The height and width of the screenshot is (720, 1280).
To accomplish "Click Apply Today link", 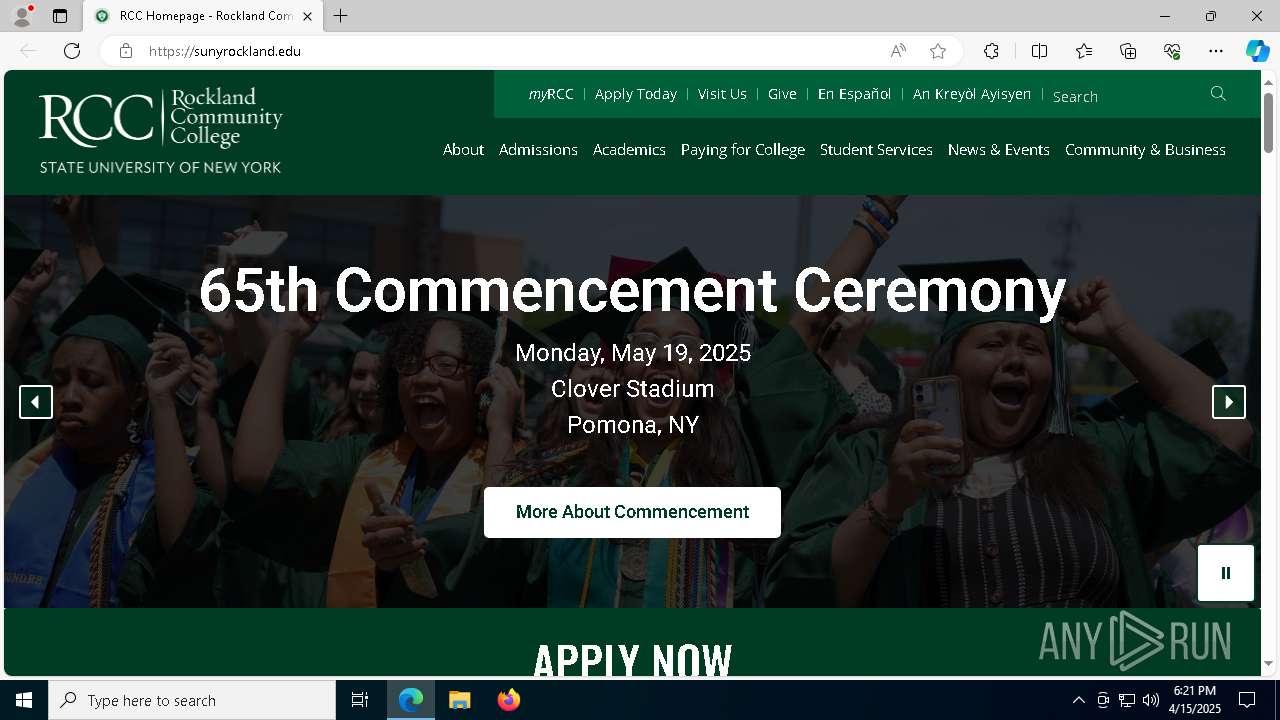I will point(636,94).
